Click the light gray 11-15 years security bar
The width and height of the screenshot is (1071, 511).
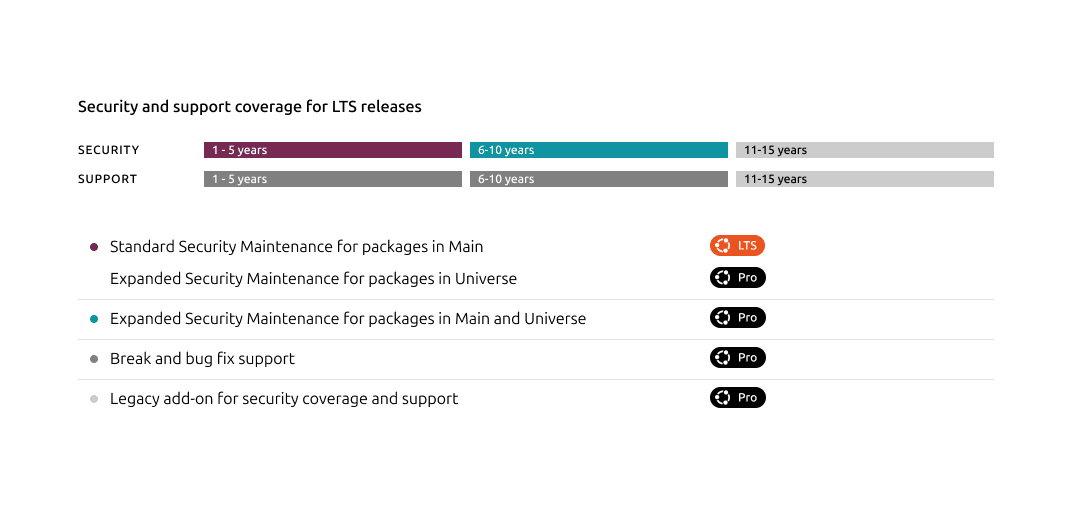(x=864, y=150)
